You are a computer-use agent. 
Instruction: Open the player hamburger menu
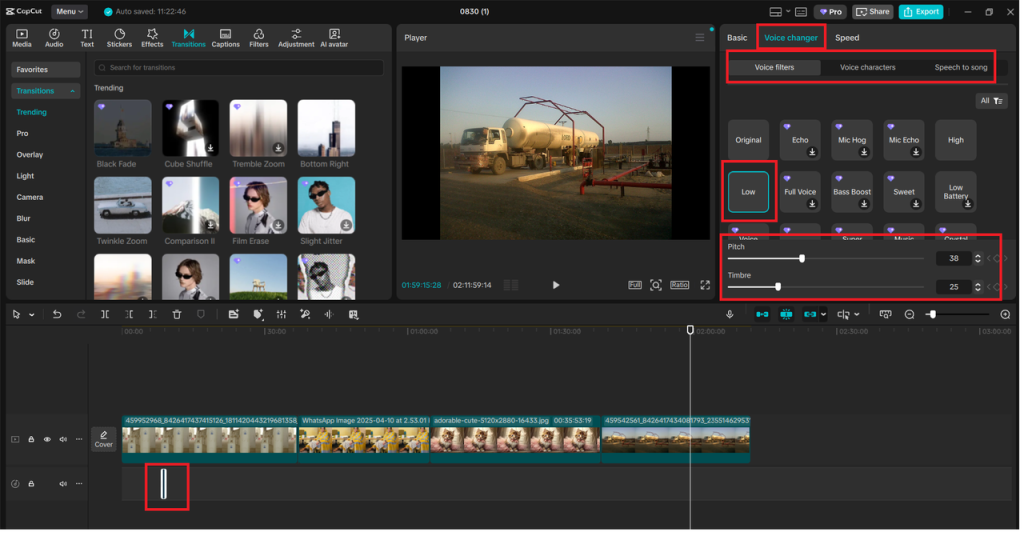coord(699,38)
